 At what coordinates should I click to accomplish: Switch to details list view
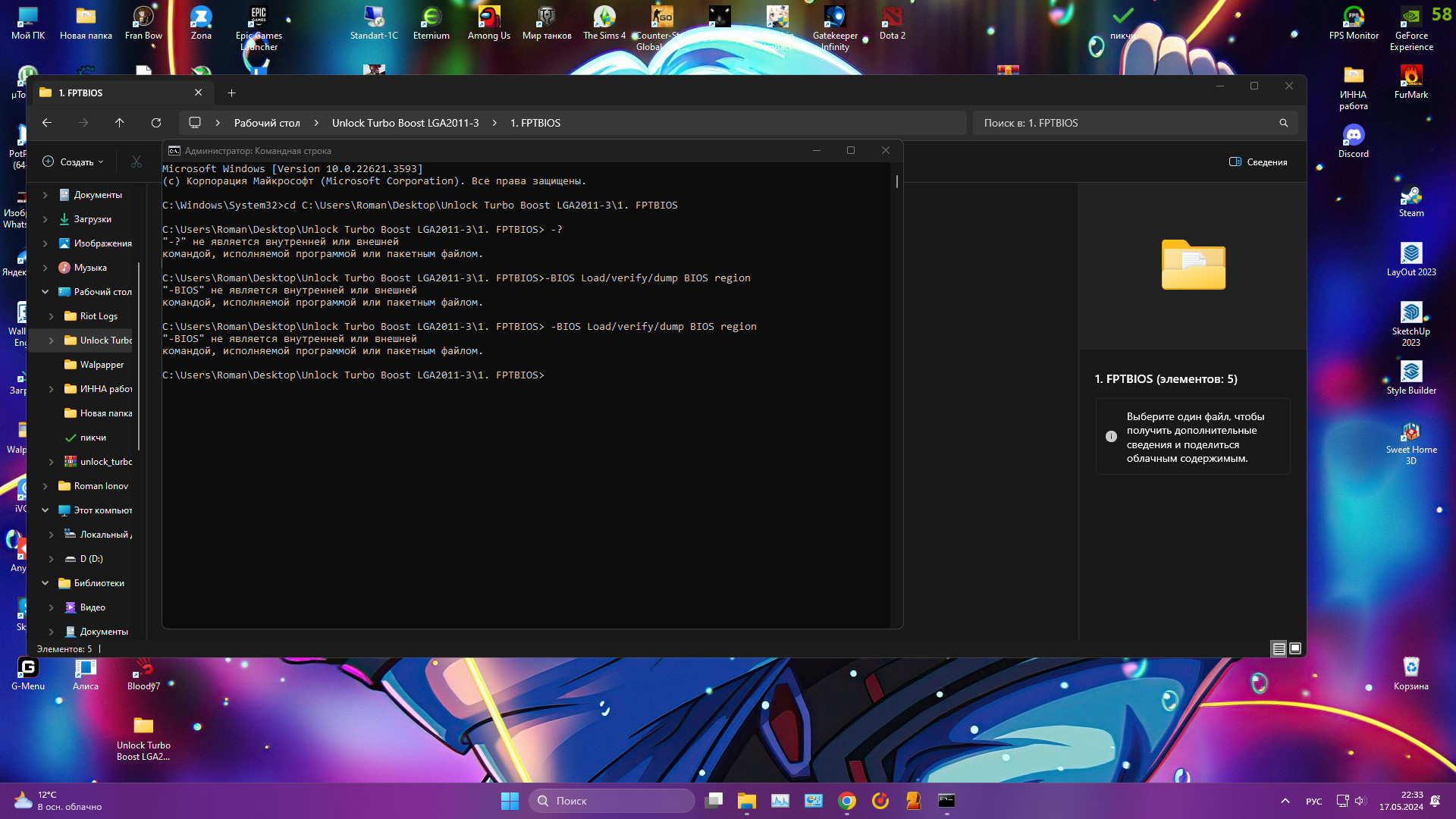click(x=1279, y=649)
